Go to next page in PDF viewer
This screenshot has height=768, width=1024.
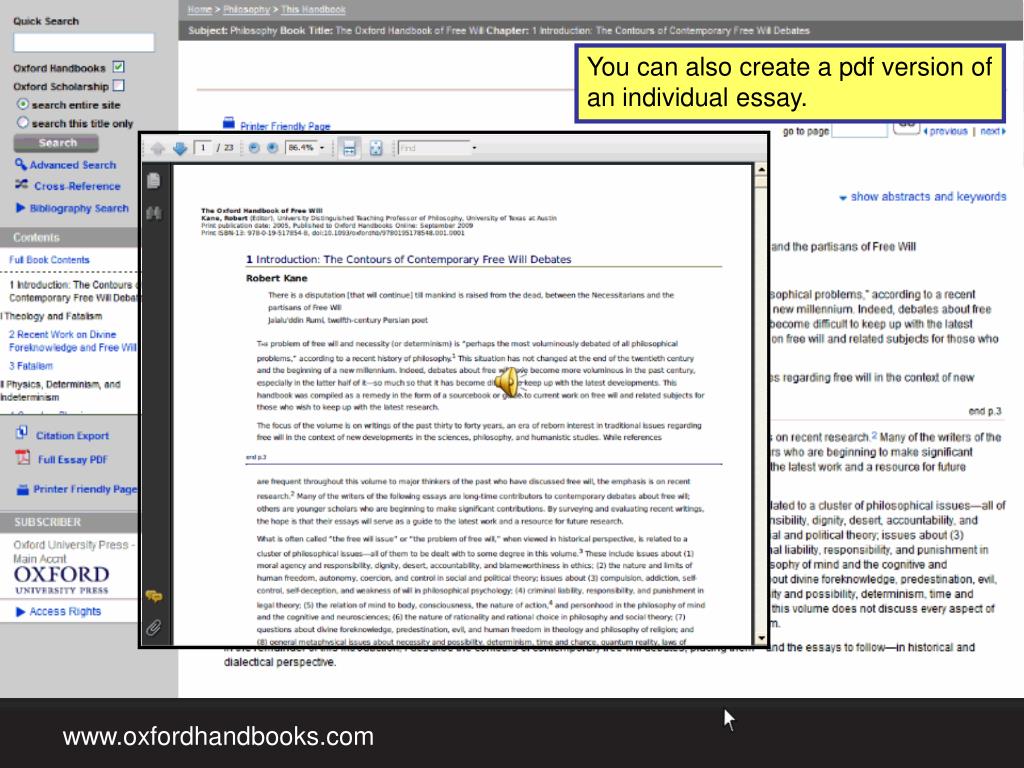[180, 149]
